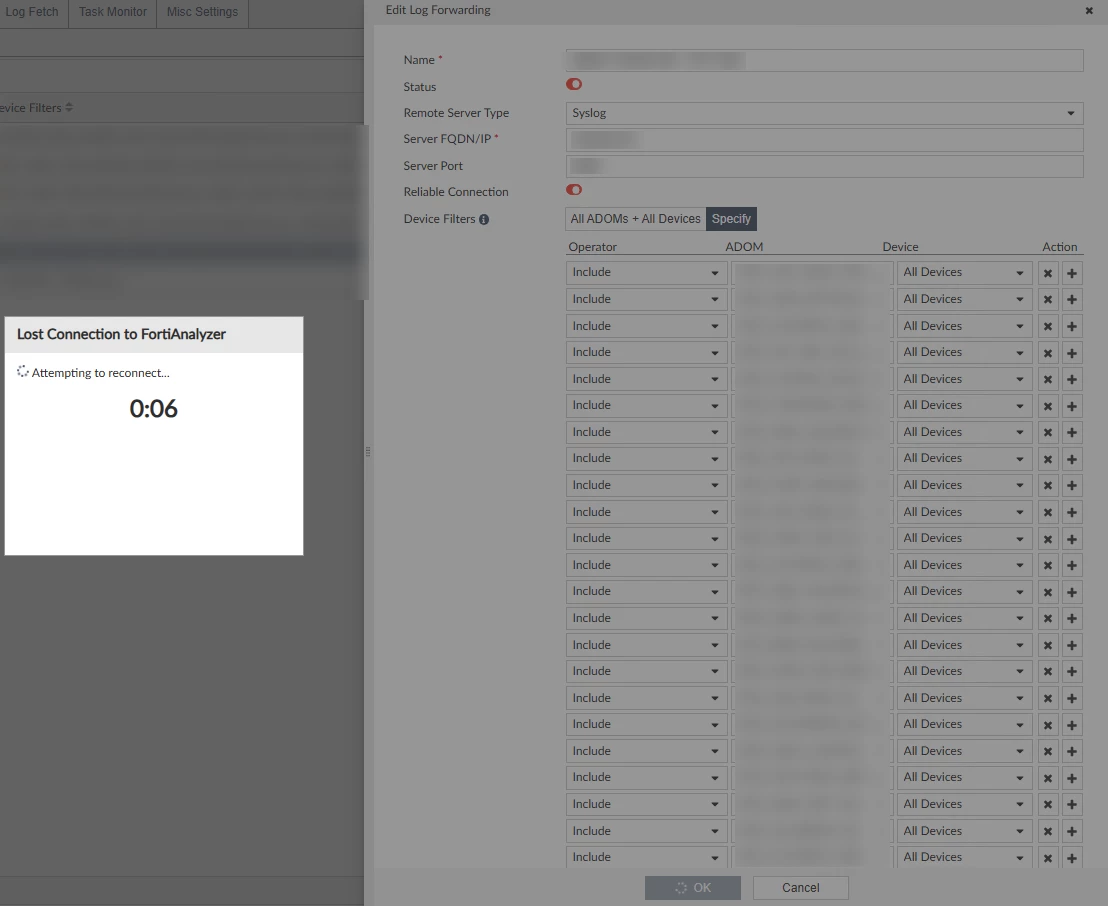The width and height of the screenshot is (1108, 906).
Task: Click the Device Filters info icon
Action: coord(484,219)
